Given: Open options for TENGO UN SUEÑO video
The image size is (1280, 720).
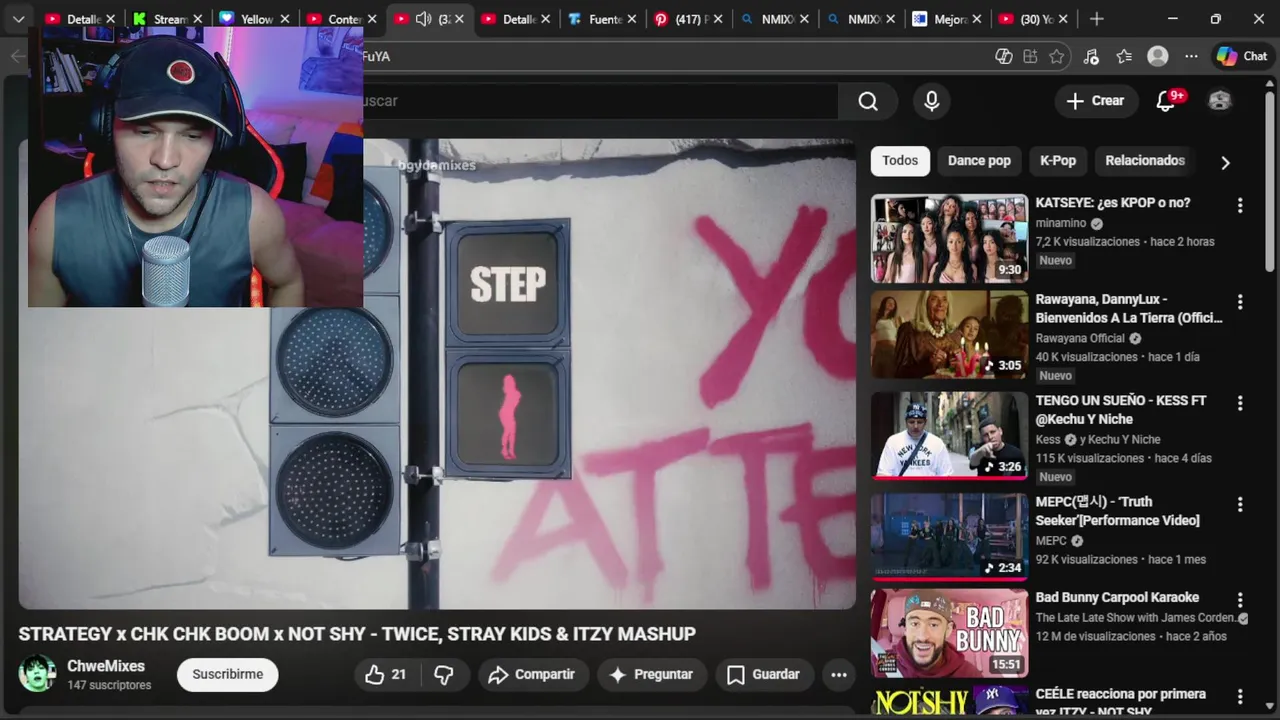Looking at the screenshot, I should coord(1240,403).
